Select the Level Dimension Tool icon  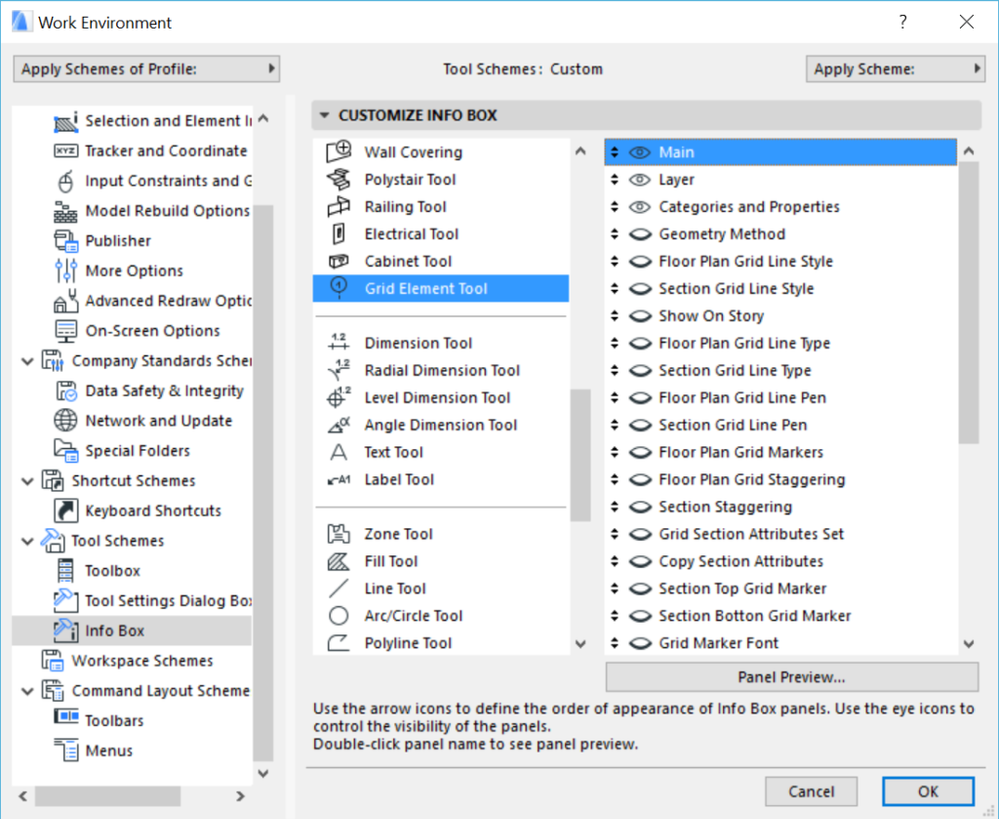click(339, 397)
